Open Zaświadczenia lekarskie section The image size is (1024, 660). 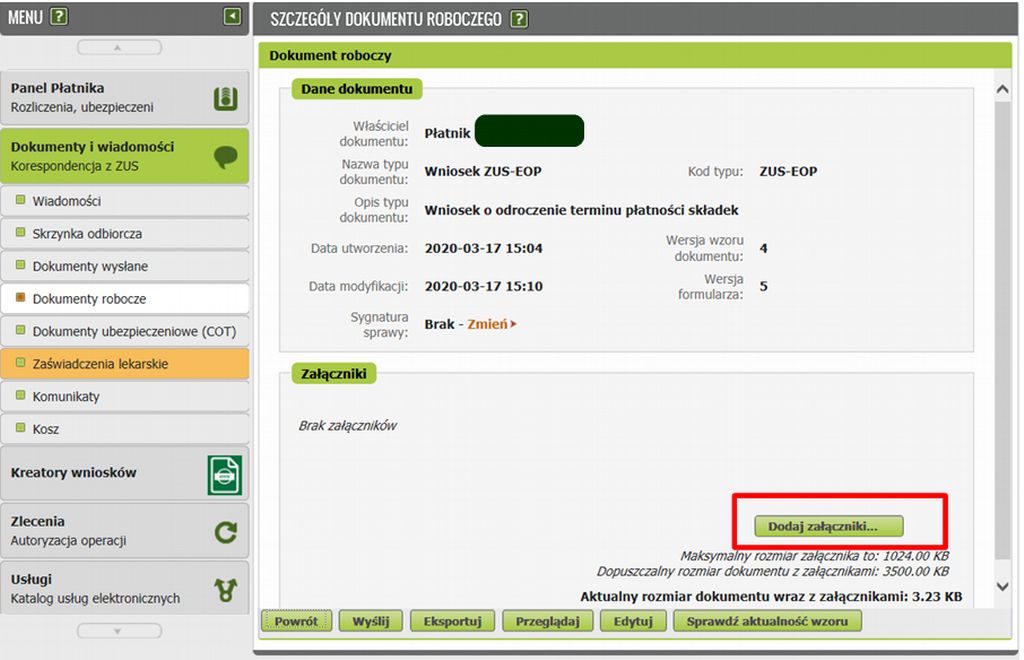(100, 364)
